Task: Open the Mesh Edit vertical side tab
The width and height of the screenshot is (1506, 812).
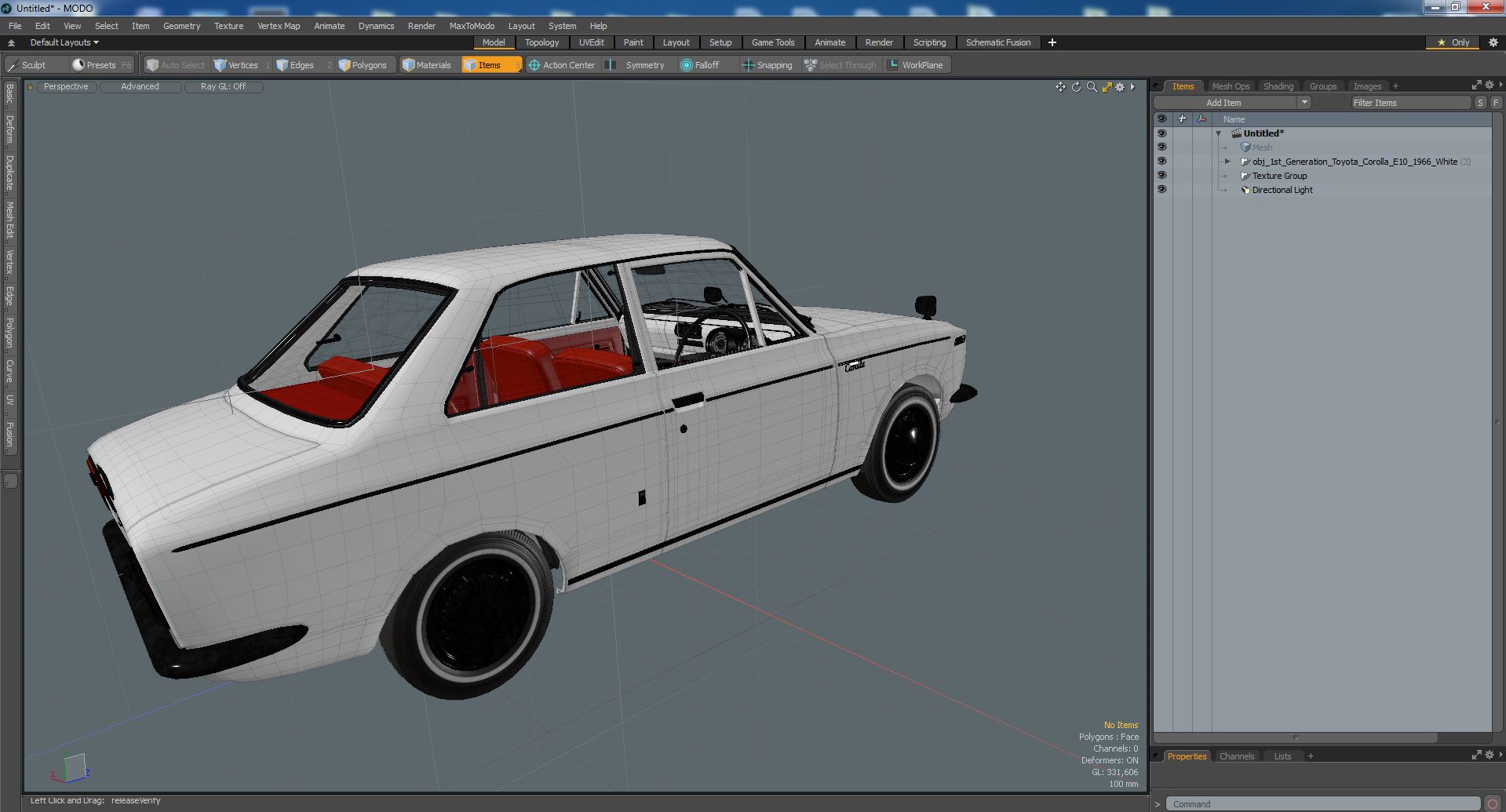Action: pos(10,220)
